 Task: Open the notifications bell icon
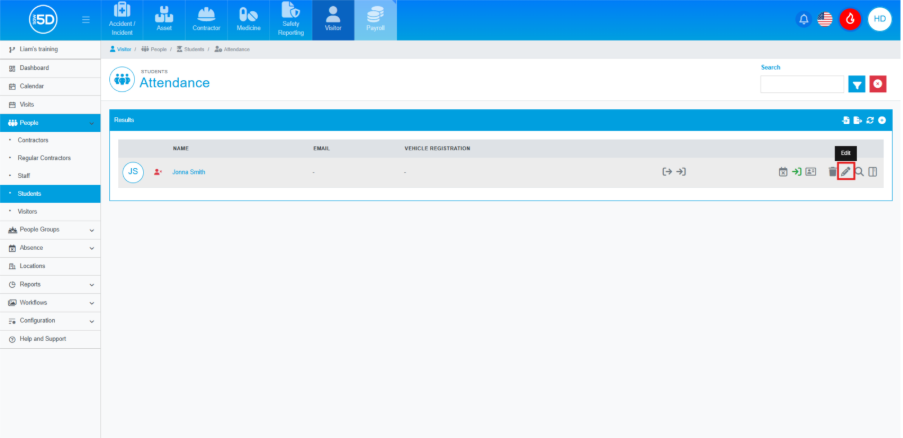coord(804,19)
